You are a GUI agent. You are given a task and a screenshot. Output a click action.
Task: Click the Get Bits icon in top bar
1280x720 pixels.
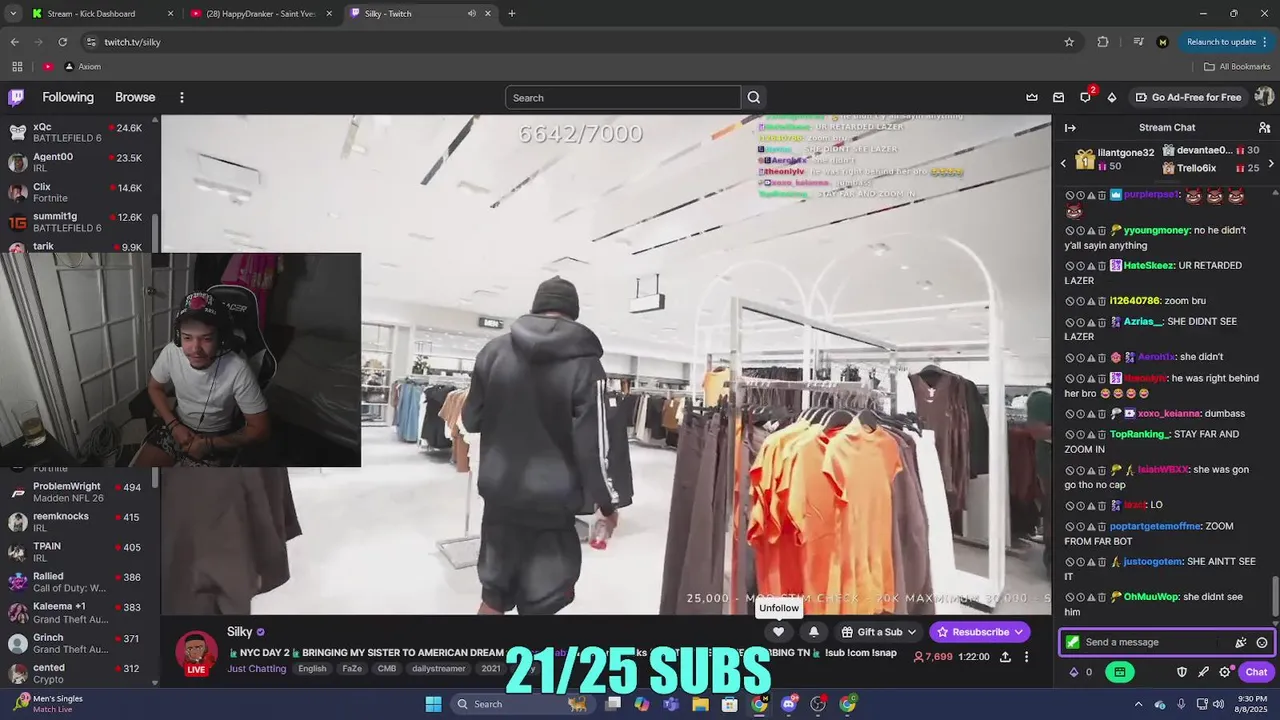point(1112,97)
